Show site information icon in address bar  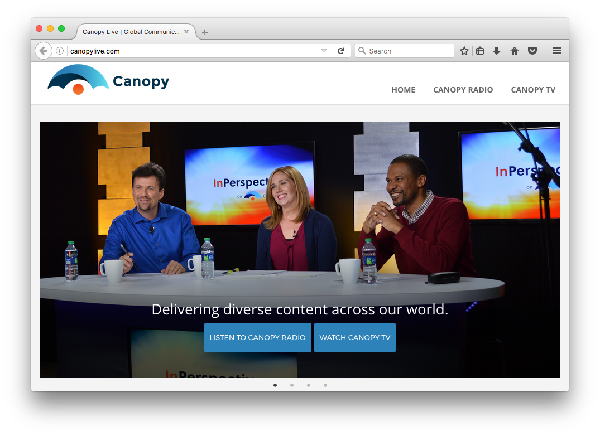click(x=60, y=51)
